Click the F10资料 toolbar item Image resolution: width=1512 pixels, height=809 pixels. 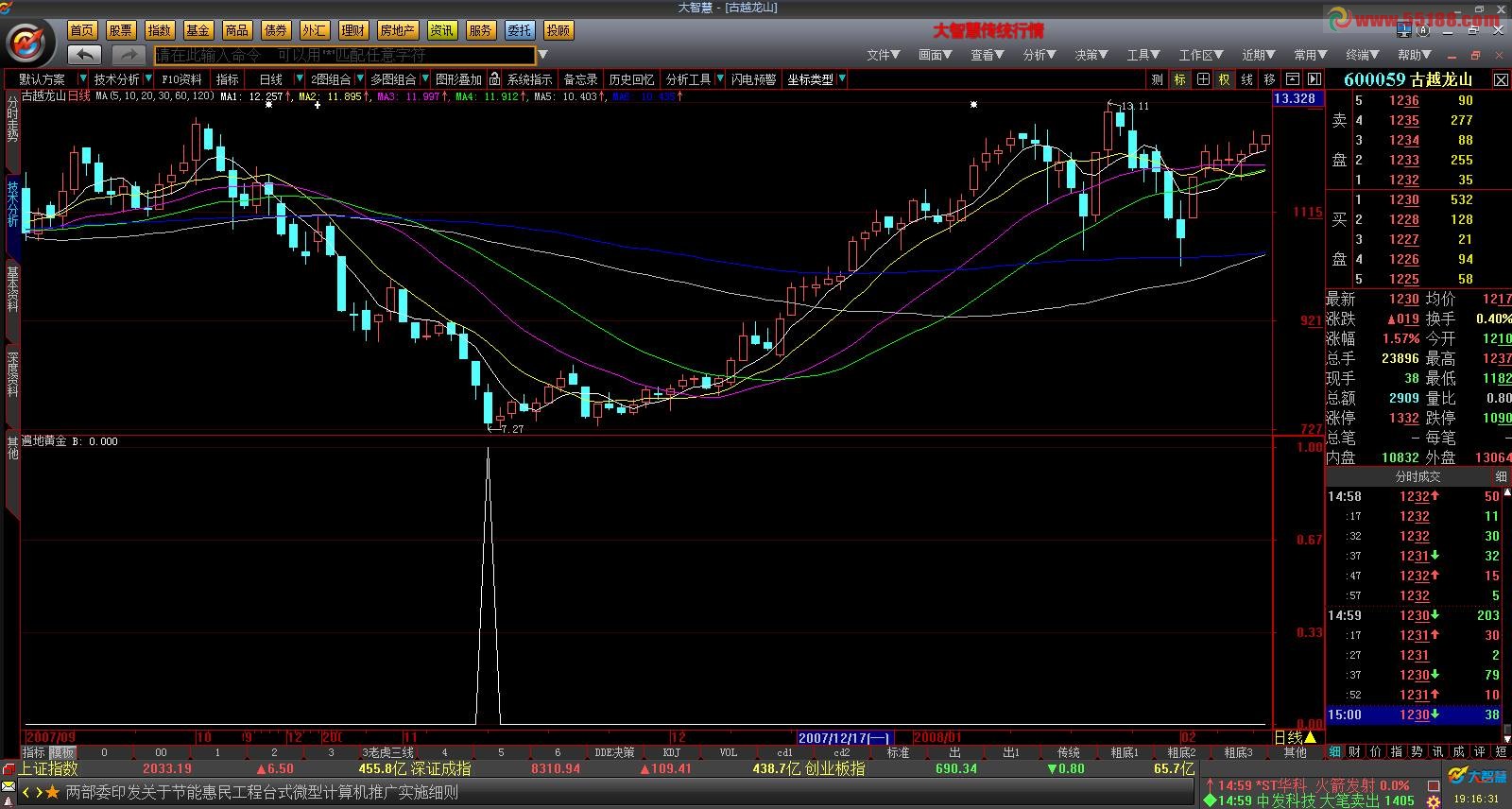[x=181, y=79]
